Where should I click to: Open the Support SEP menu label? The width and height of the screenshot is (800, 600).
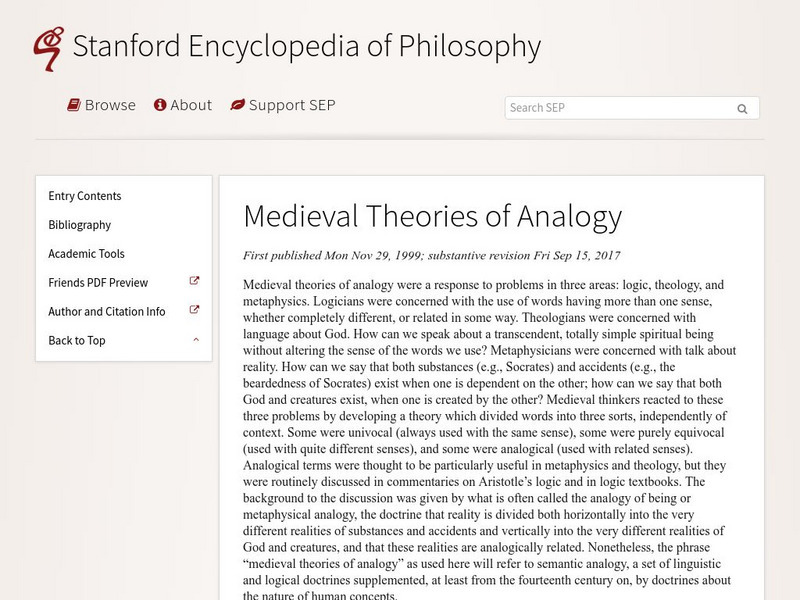coord(292,105)
